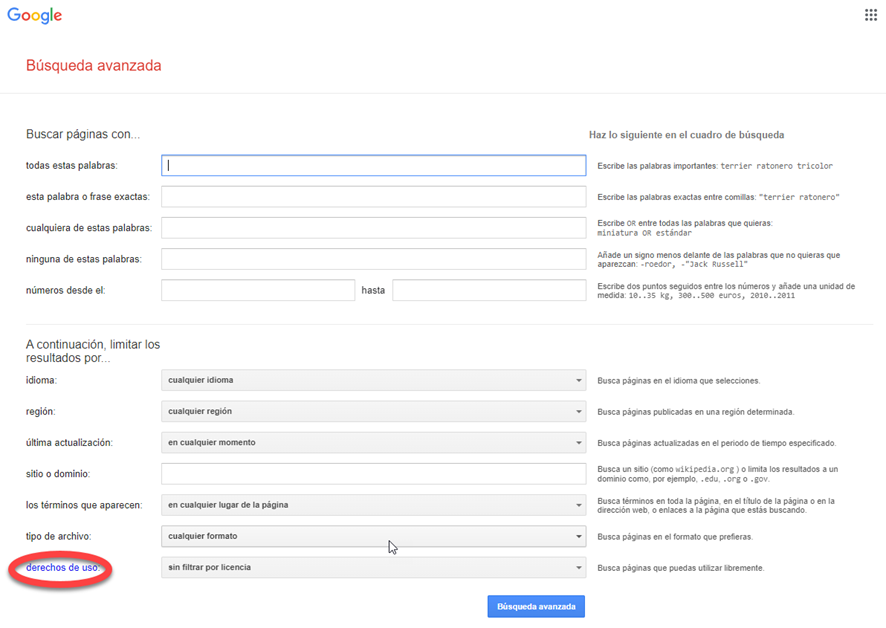Open the Google apps grid icon
Screen dimensions: 886x628
pyautogui.click(x=870, y=15)
